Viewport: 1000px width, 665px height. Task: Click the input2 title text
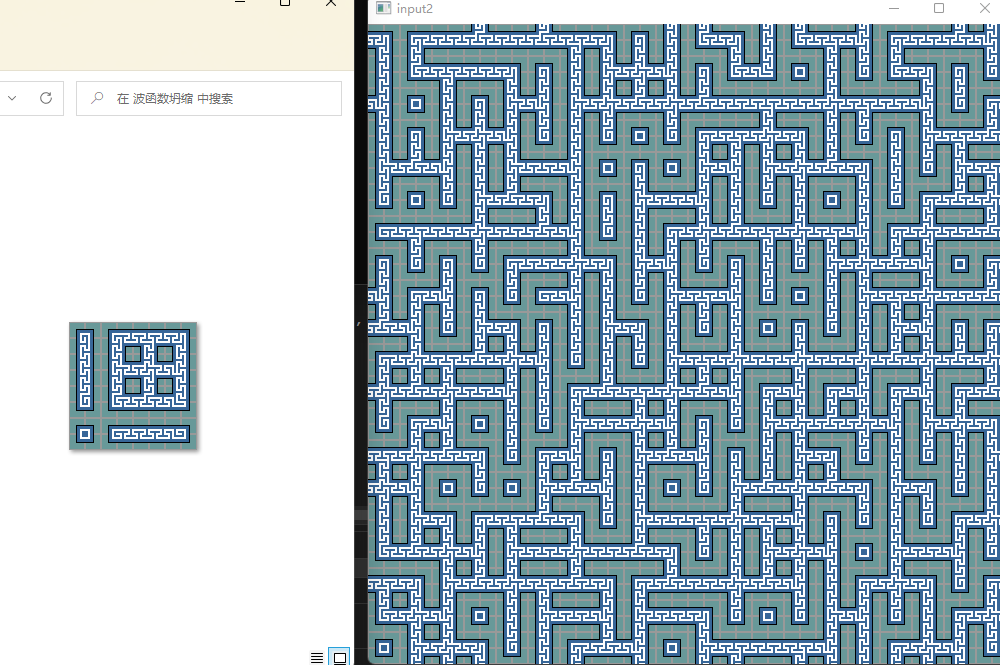click(415, 8)
